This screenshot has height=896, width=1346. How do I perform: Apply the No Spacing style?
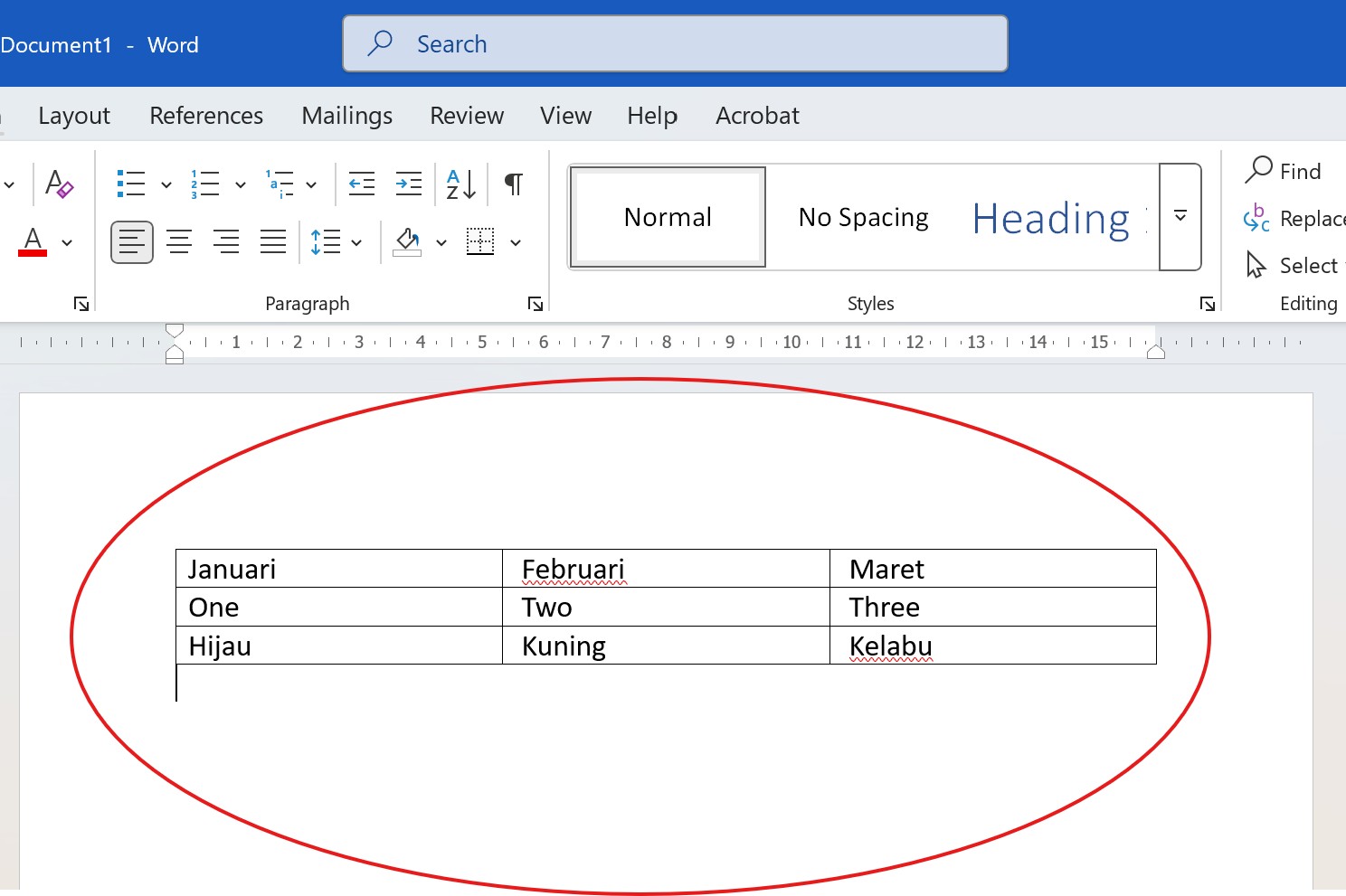click(x=862, y=217)
